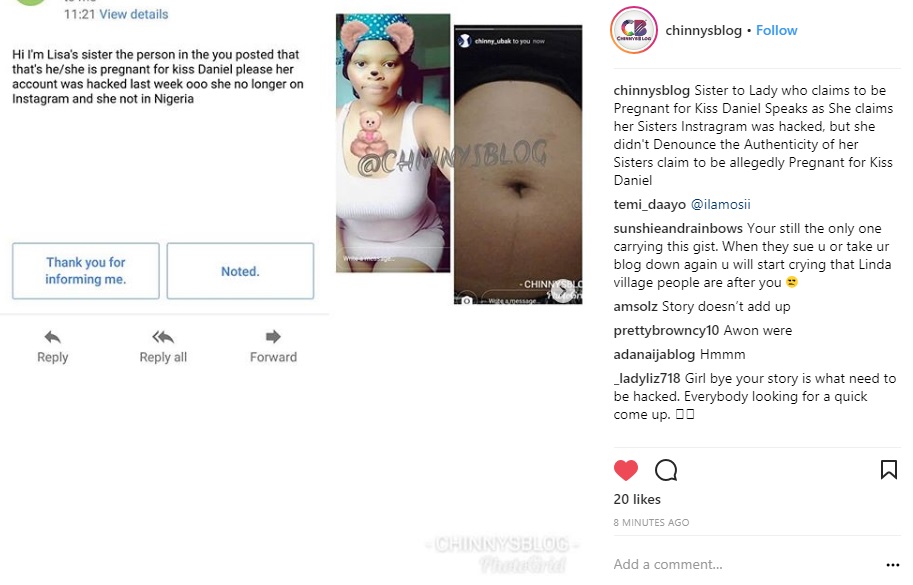Open comments via speech bubble icon

coord(666,470)
